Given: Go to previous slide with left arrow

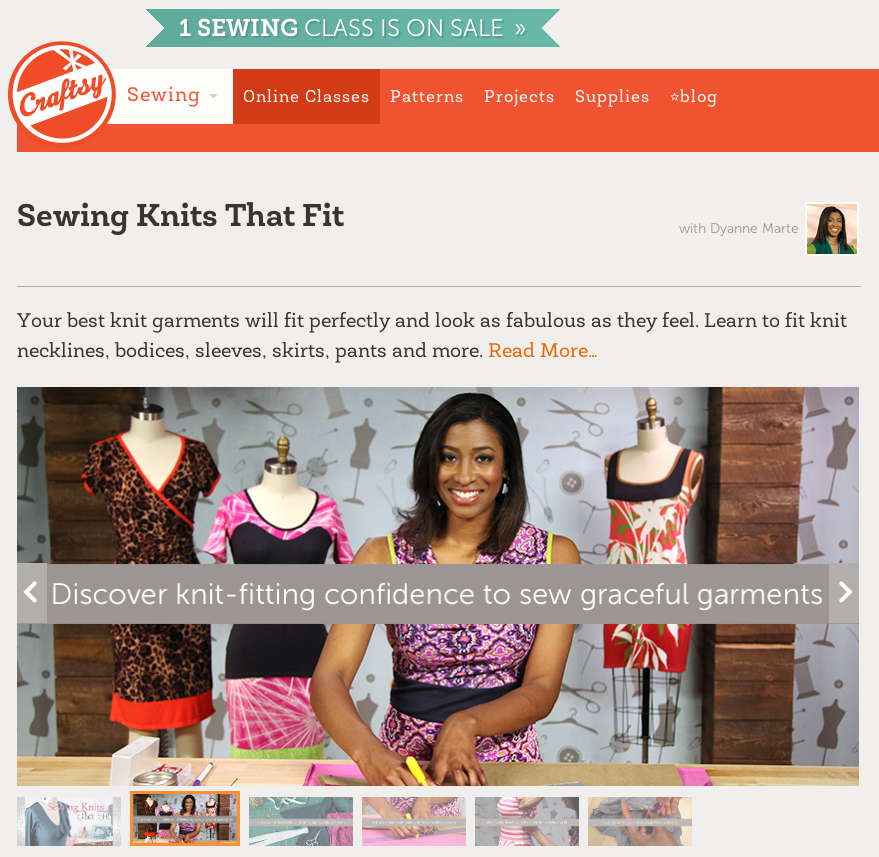Looking at the screenshot, I should pyautogui.click(x=31, y=593).
